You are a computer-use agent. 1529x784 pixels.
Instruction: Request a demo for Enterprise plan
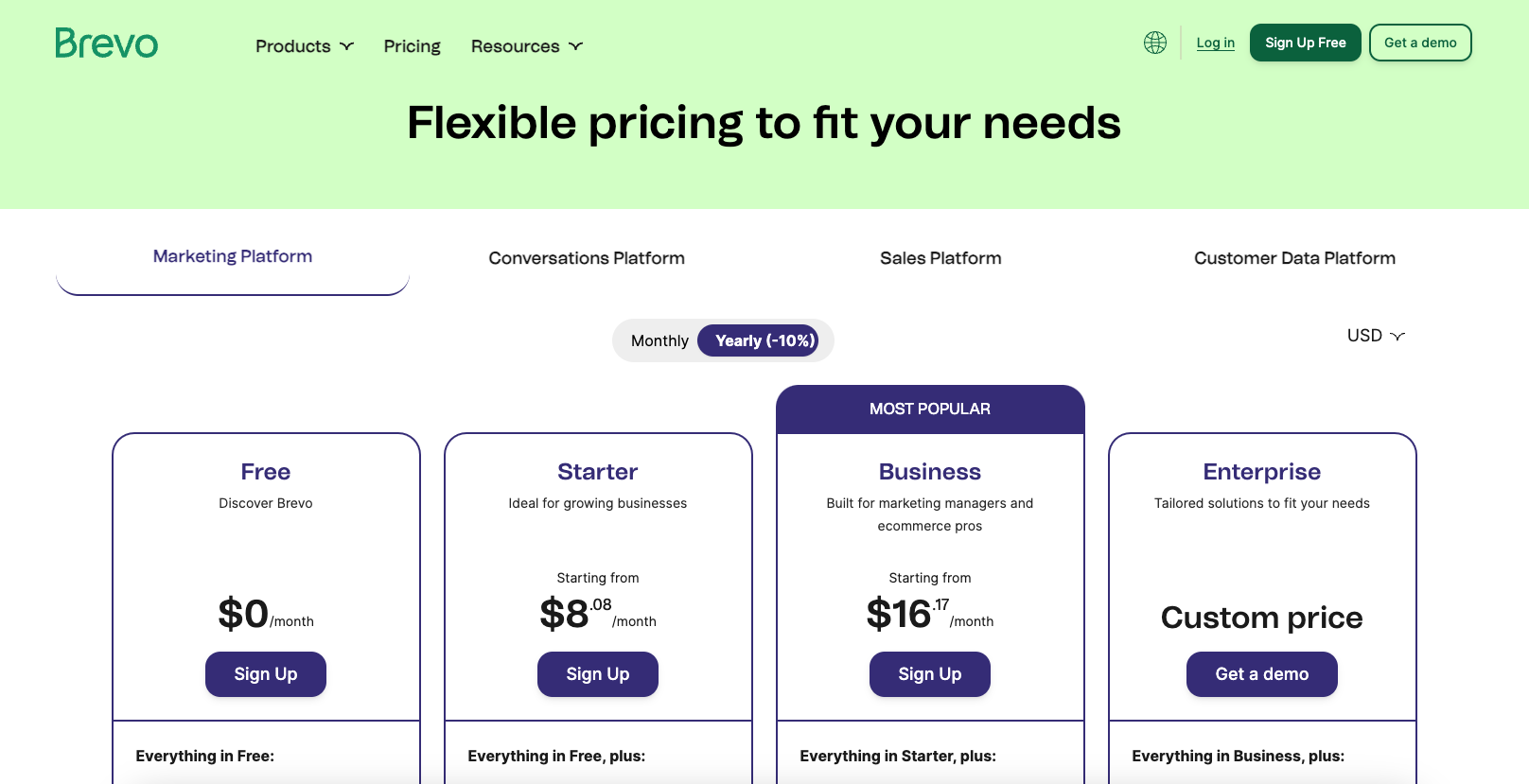click(1262, 674)
